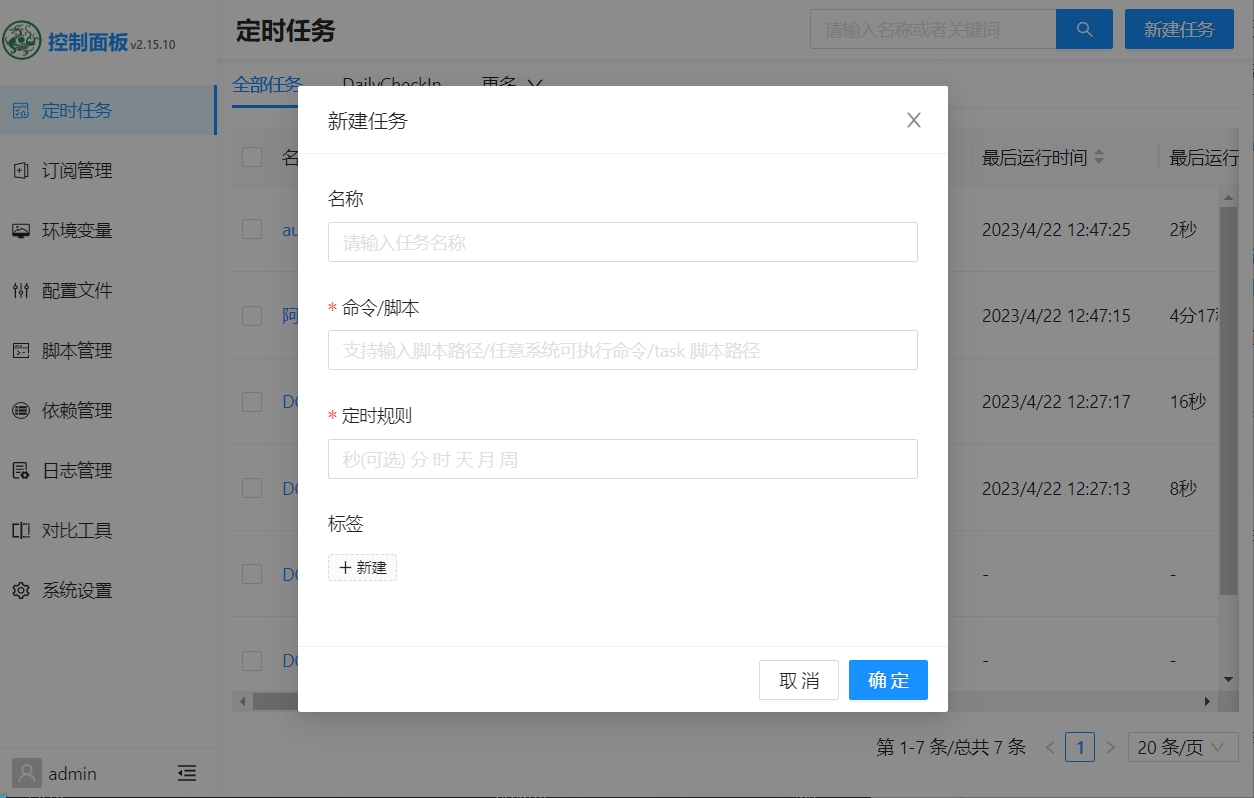Select the 全部任务 tab
Screen dimensions: 1254x798
tap(267, 84)
